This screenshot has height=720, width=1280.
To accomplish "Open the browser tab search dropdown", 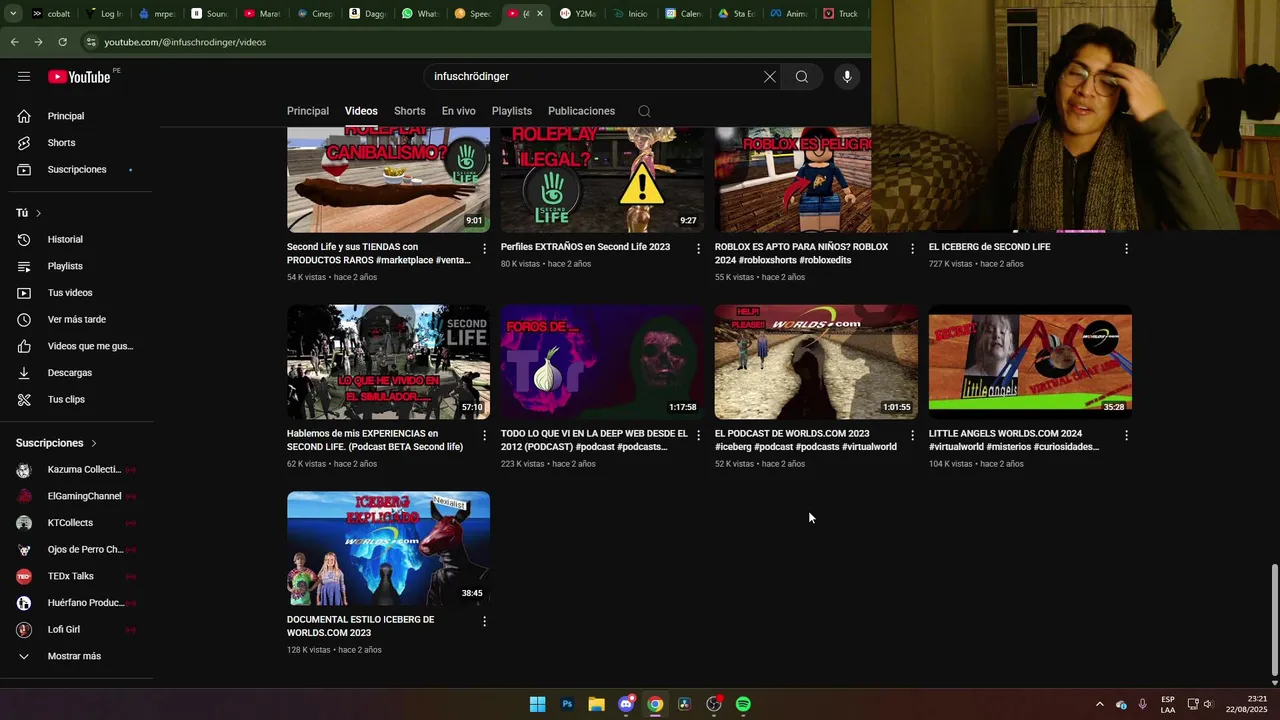I will [x=13, y=14].
